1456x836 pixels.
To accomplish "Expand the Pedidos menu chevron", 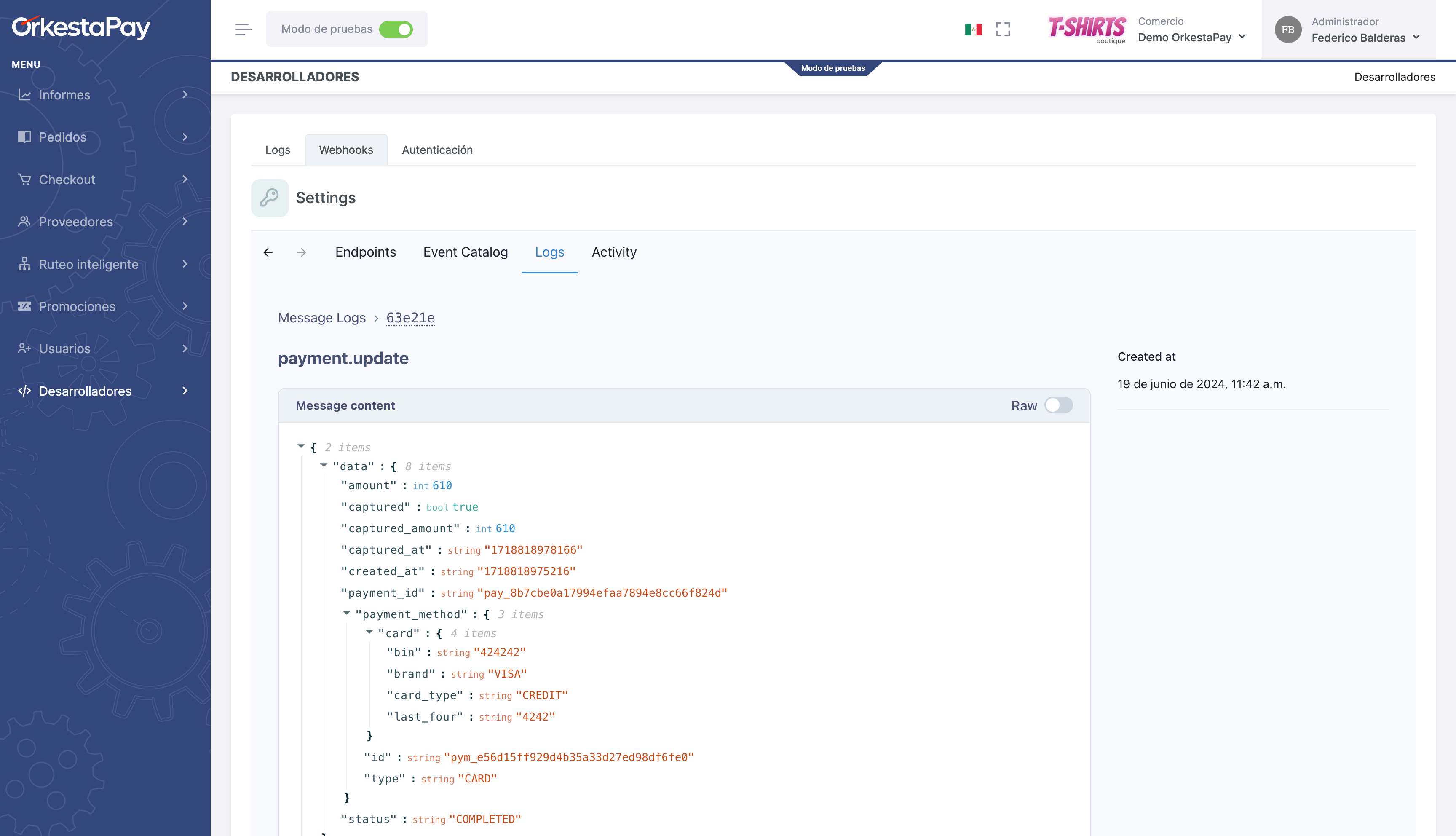I will (185, 137).
